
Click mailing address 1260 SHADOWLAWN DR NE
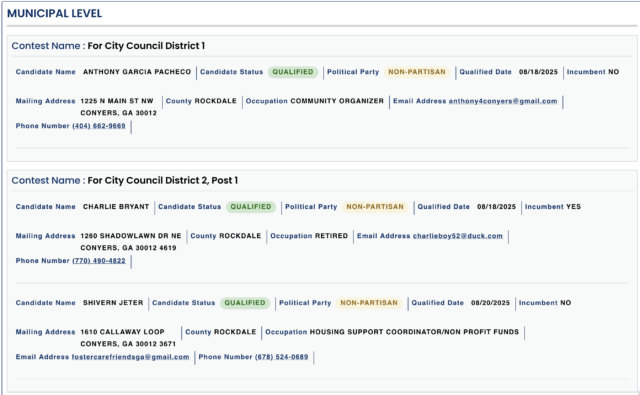[x=131, y=235]
